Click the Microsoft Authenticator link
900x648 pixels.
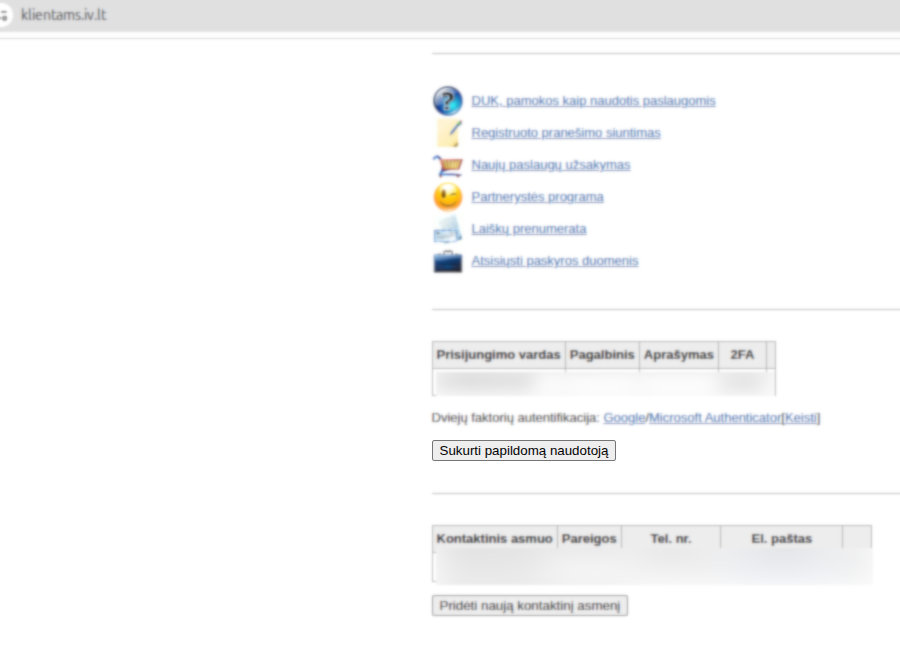[x=715, y=418]
